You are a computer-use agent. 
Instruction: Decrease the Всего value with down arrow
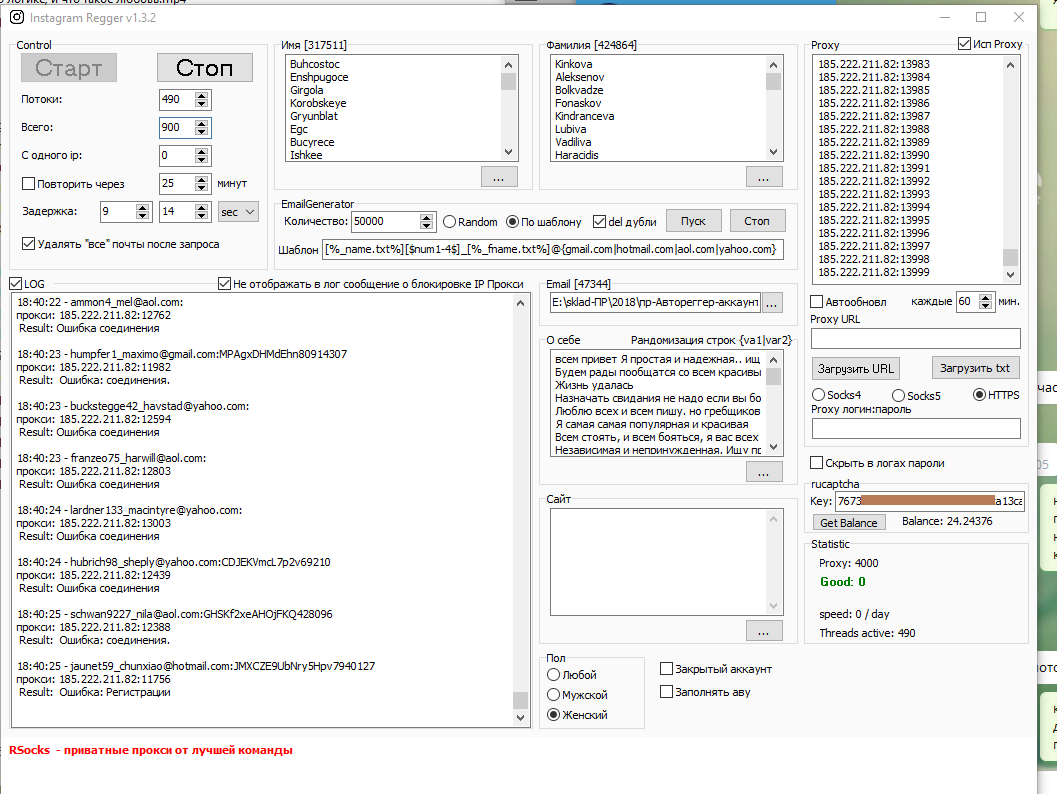(x=202, y=132)
